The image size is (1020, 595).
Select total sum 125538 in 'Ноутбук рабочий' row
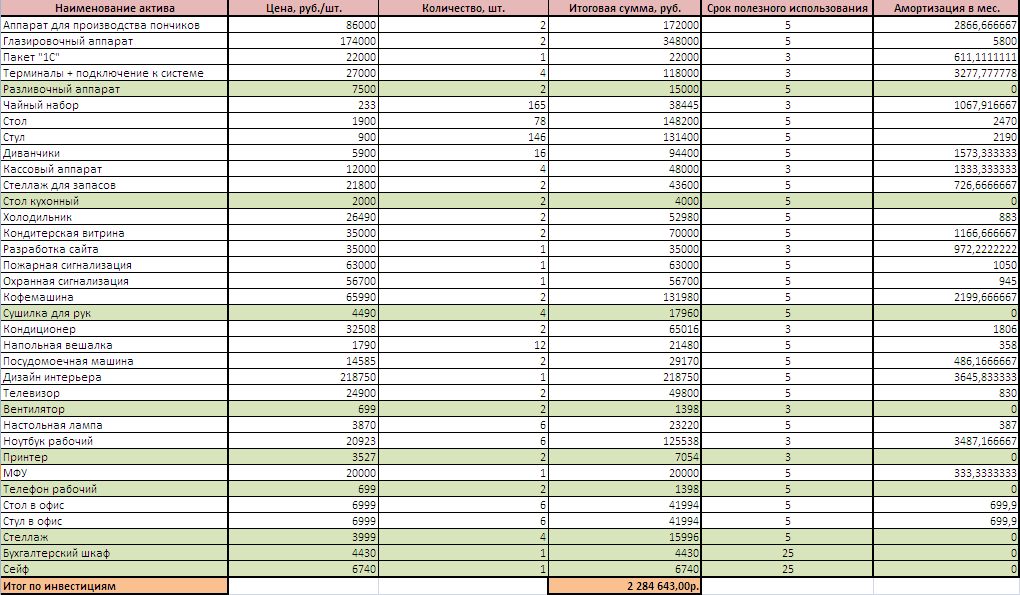coord(625,441)
